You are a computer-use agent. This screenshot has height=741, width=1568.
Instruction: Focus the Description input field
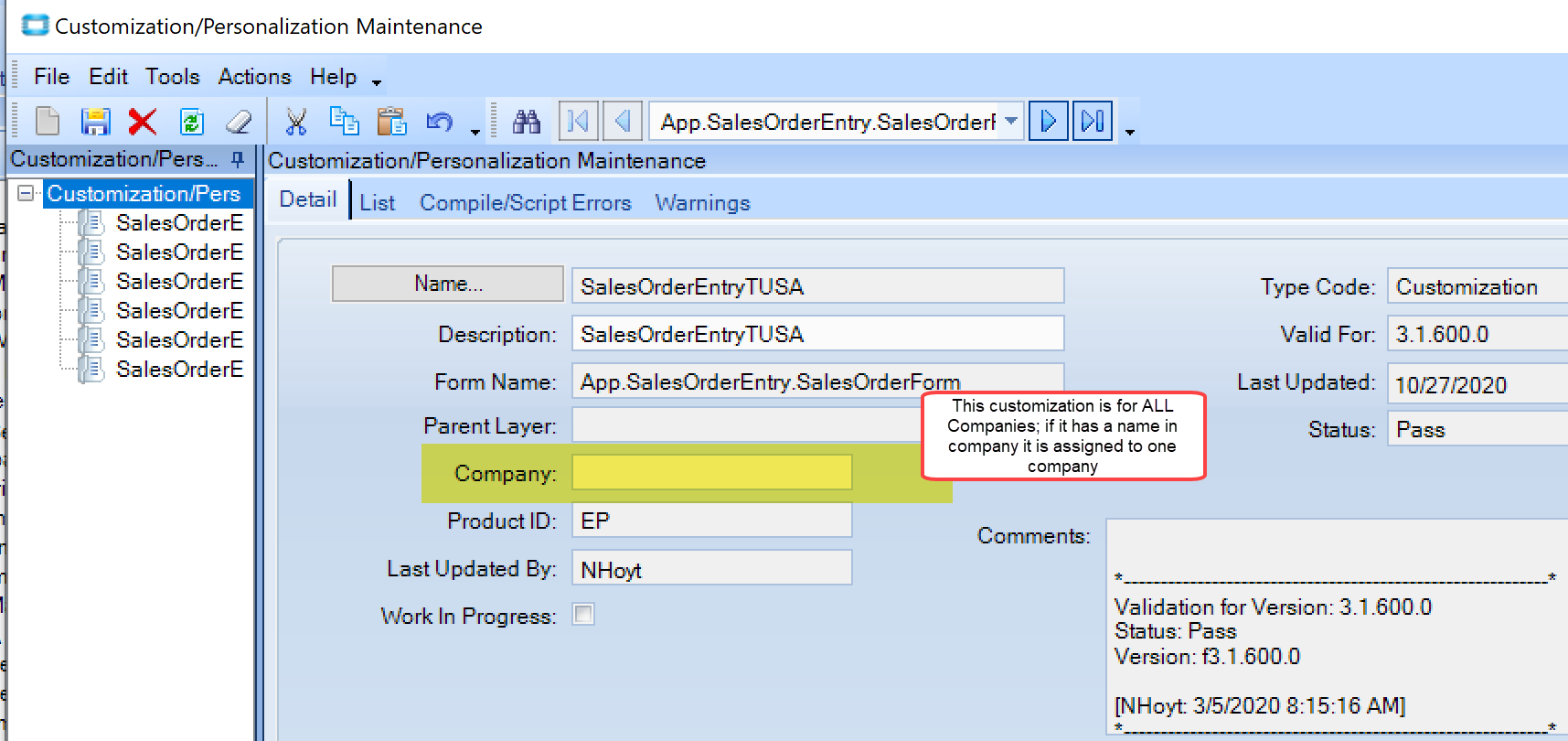point(818,333)
